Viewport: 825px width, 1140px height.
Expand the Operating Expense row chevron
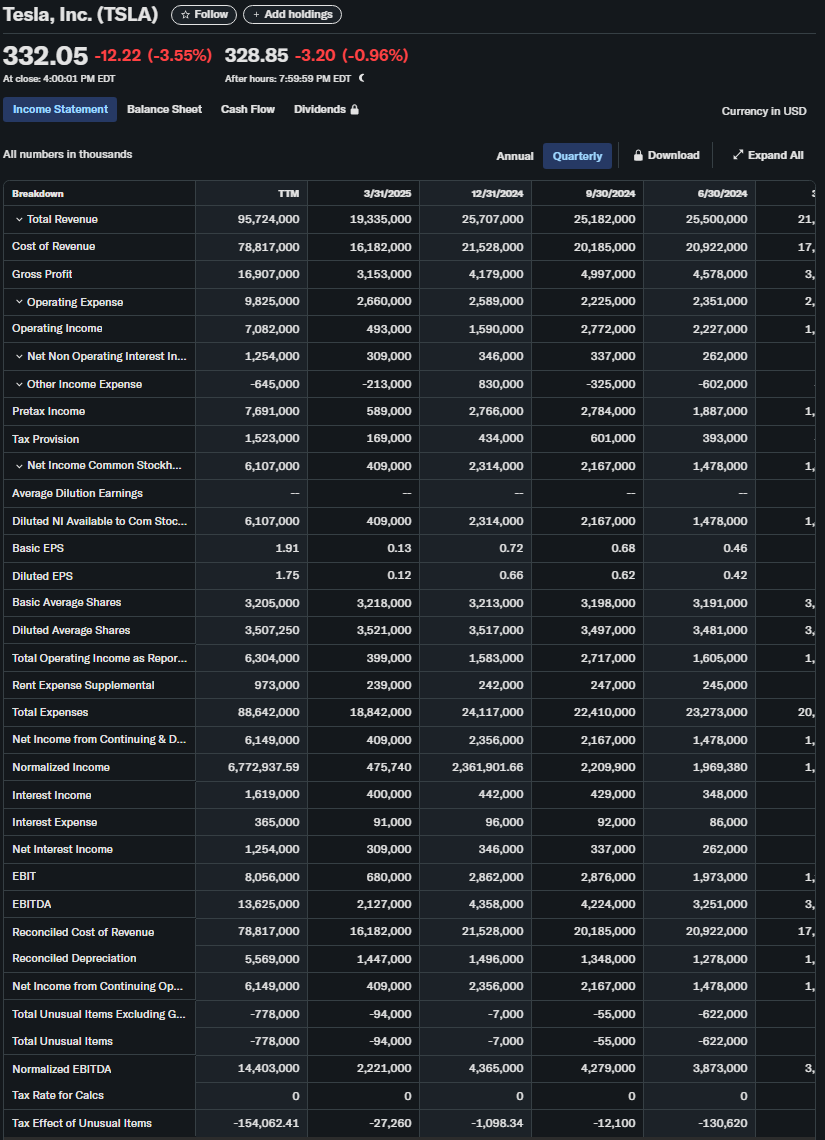18,302
